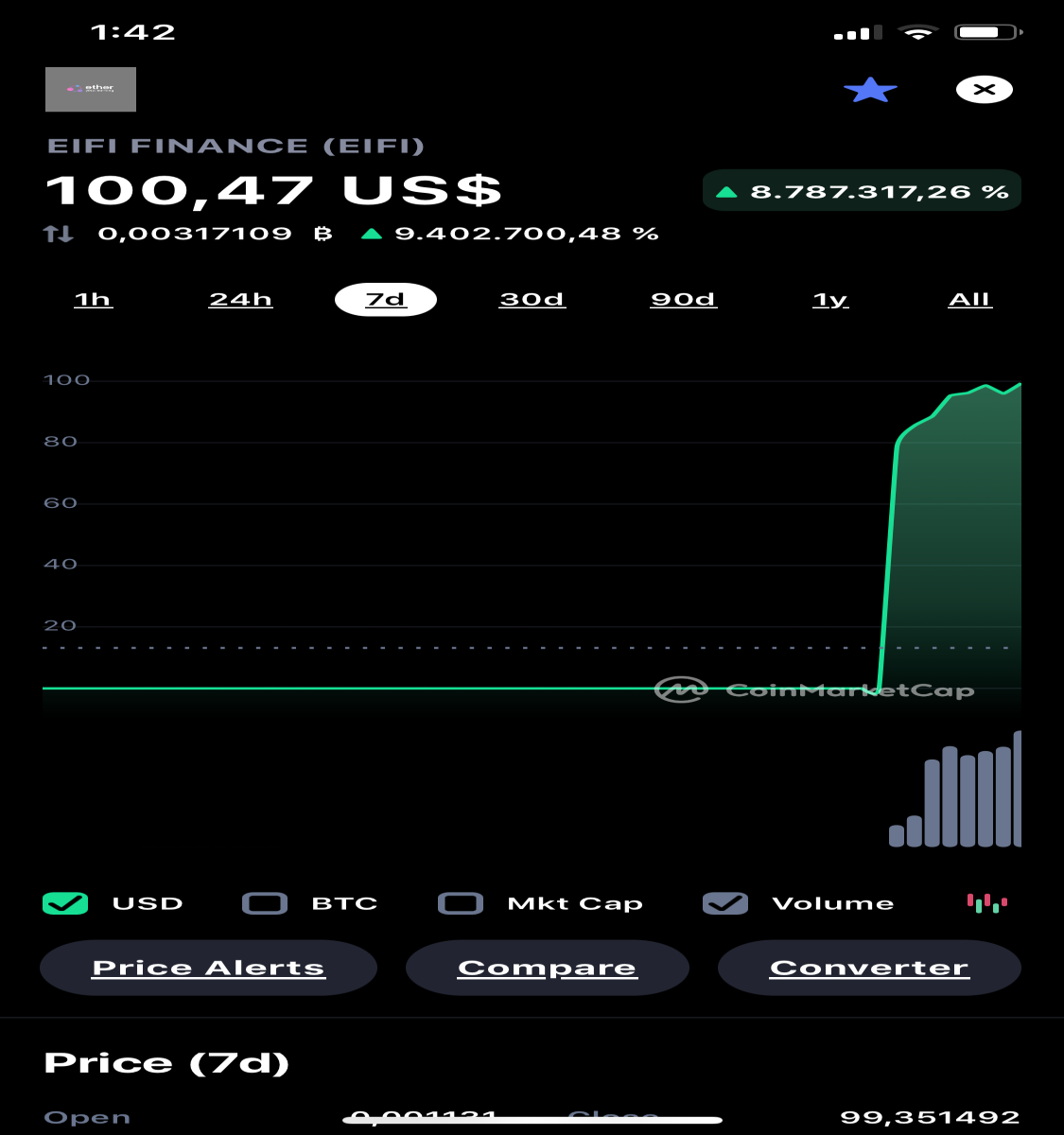The height and width of the screenshot is (1135, 1064).
Task: Close the coin detail view
Action: coord(985,90)
